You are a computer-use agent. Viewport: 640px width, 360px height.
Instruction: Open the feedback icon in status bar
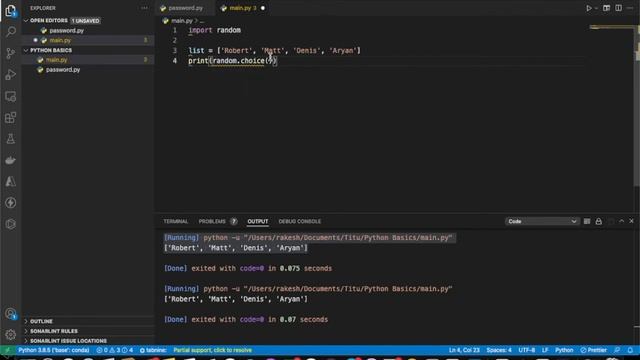point(617,350)
